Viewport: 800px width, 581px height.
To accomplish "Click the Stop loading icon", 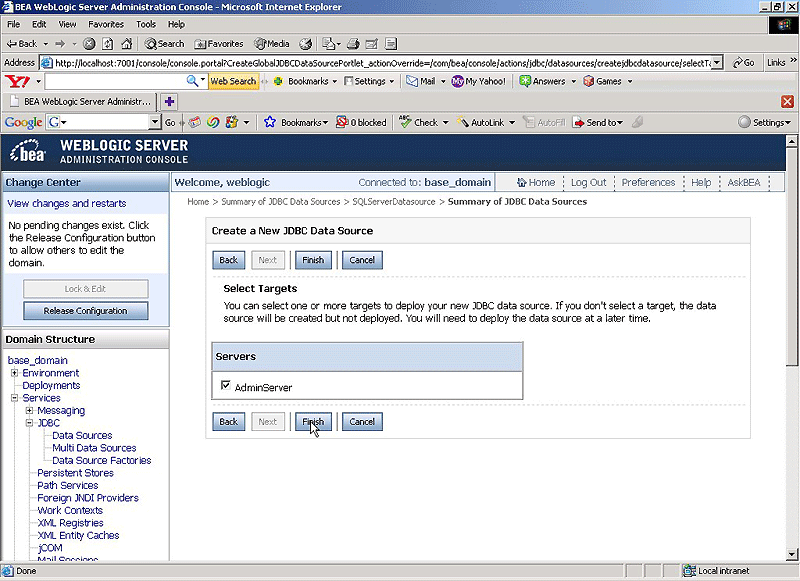I will click(x=89, y=44).
